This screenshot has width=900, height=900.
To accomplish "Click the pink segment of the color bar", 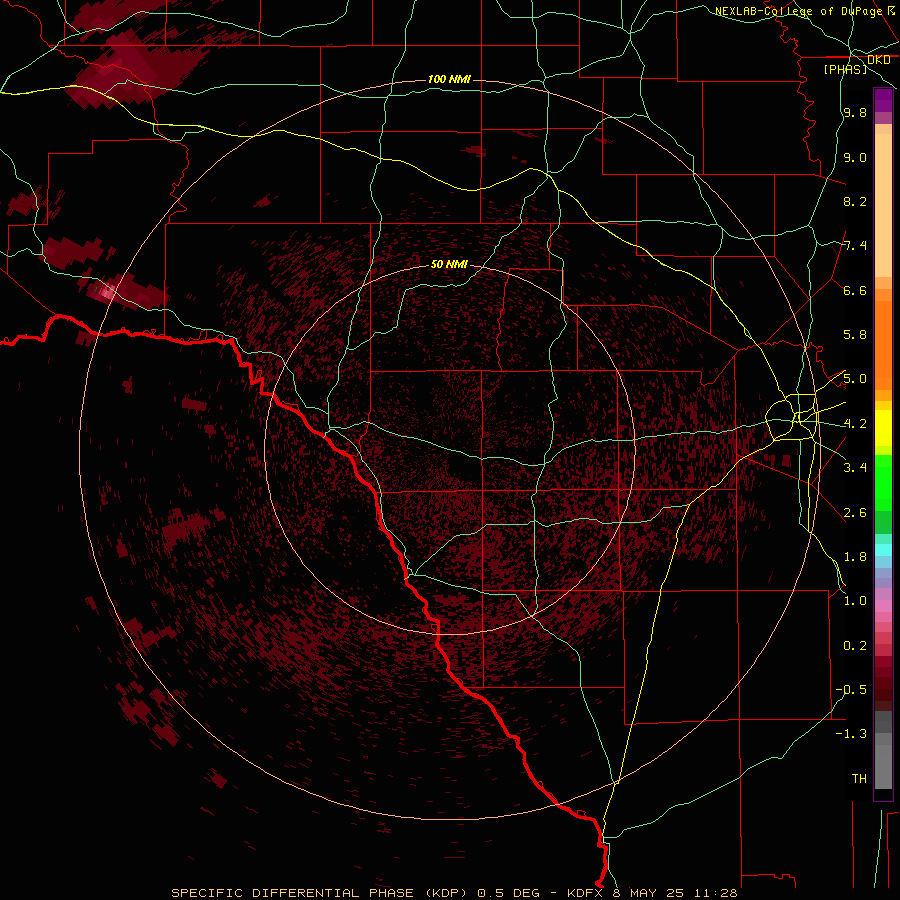I will [x=883, y=606].
